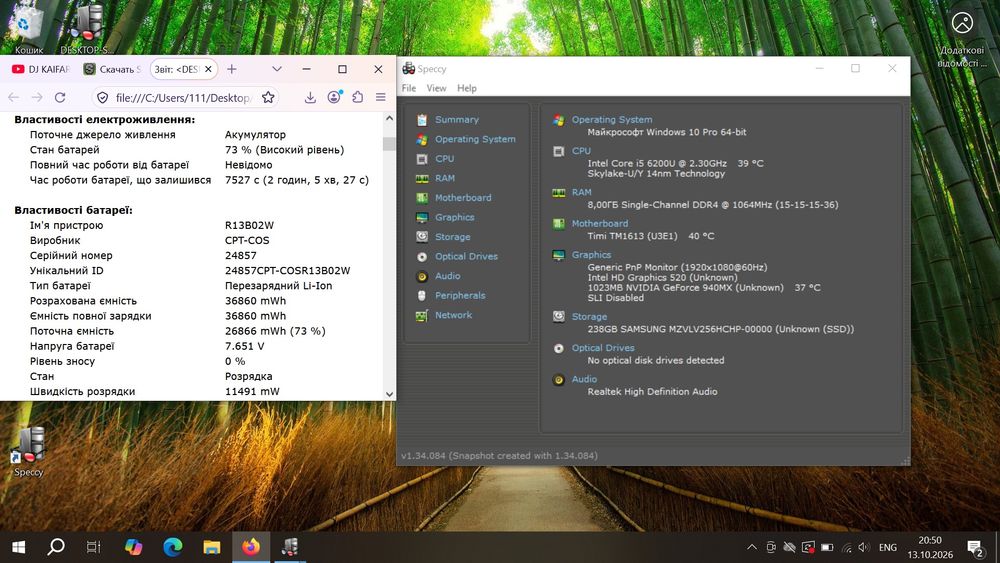Open File Explorer from taskbar
Screen dimensions: 1000x563
[x=211, y=547]
